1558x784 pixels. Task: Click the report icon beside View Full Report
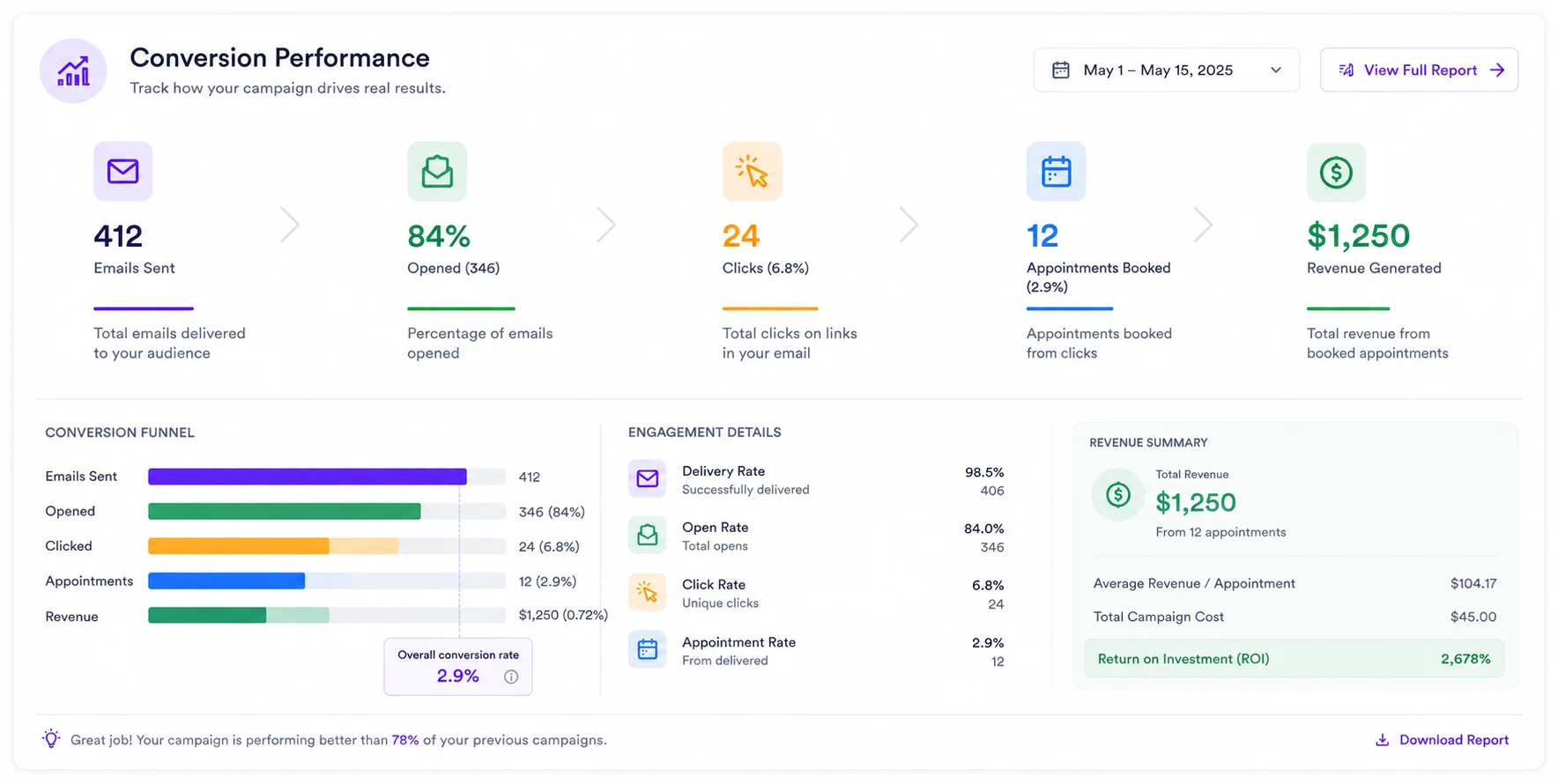click(1347, 70)
